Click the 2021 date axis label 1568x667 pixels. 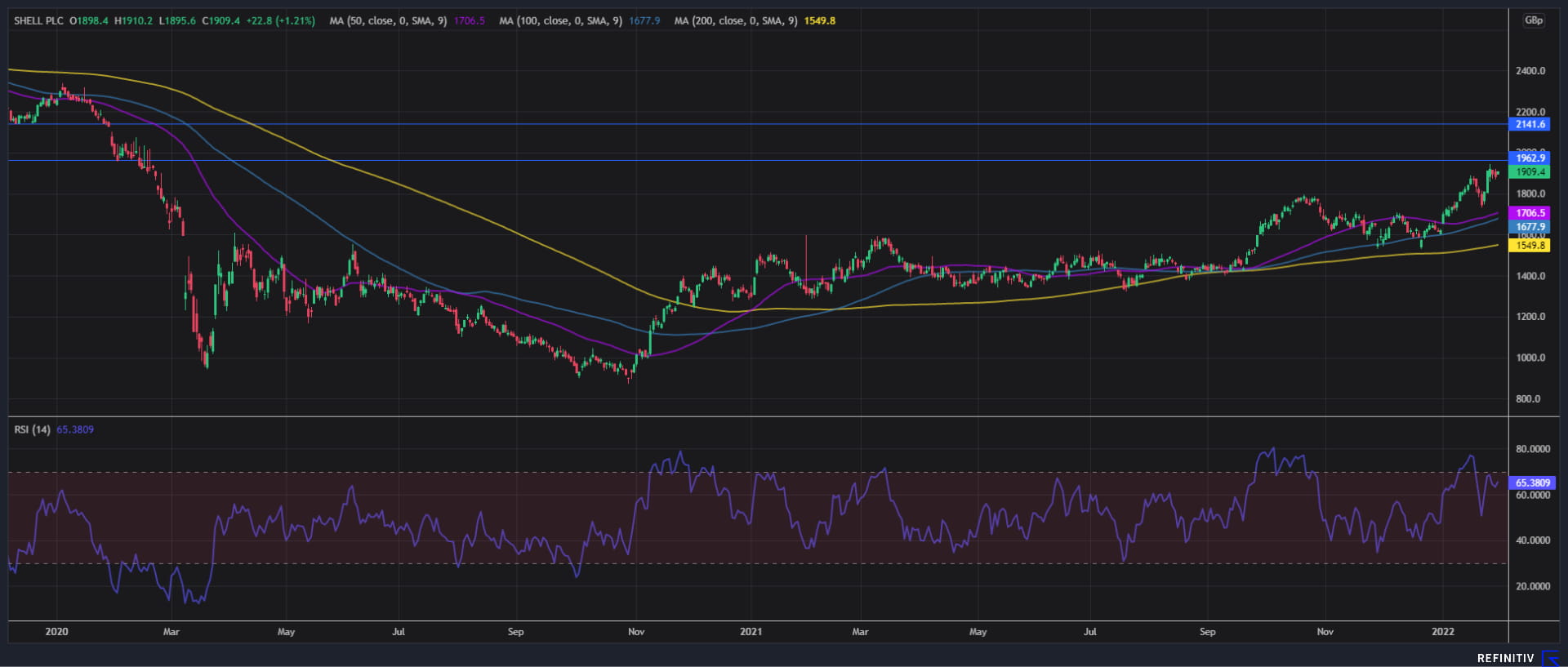[751, 632]
